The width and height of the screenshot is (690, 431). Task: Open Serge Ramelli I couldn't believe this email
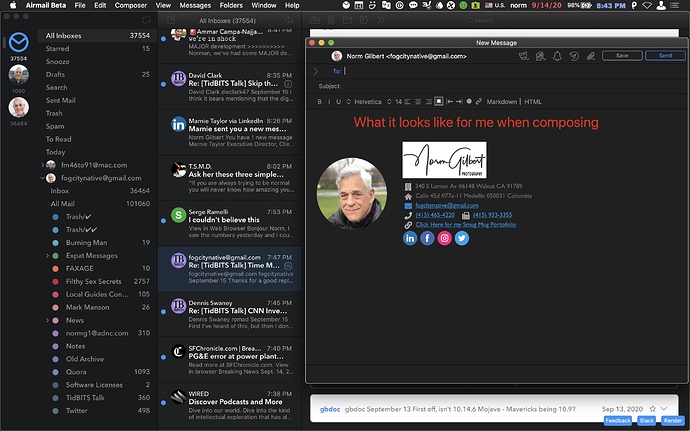(x=229, y=223)
